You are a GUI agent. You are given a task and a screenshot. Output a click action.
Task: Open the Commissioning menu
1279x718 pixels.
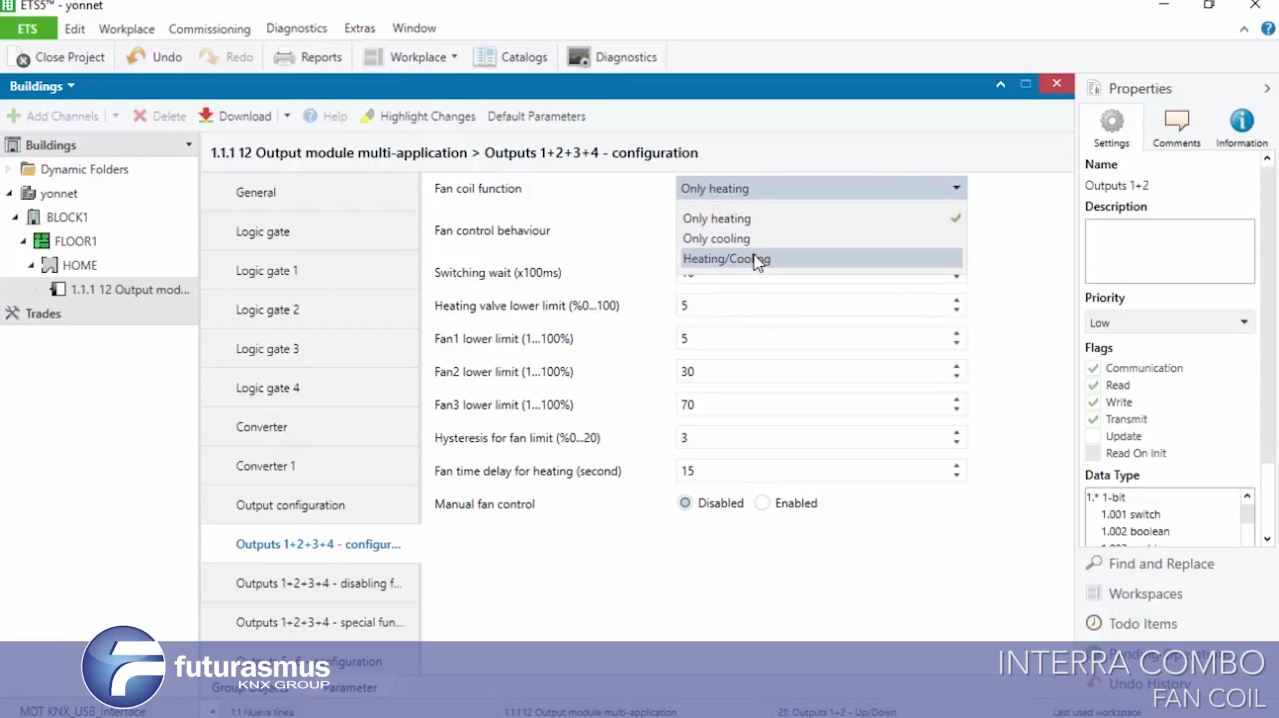[209, 29]
